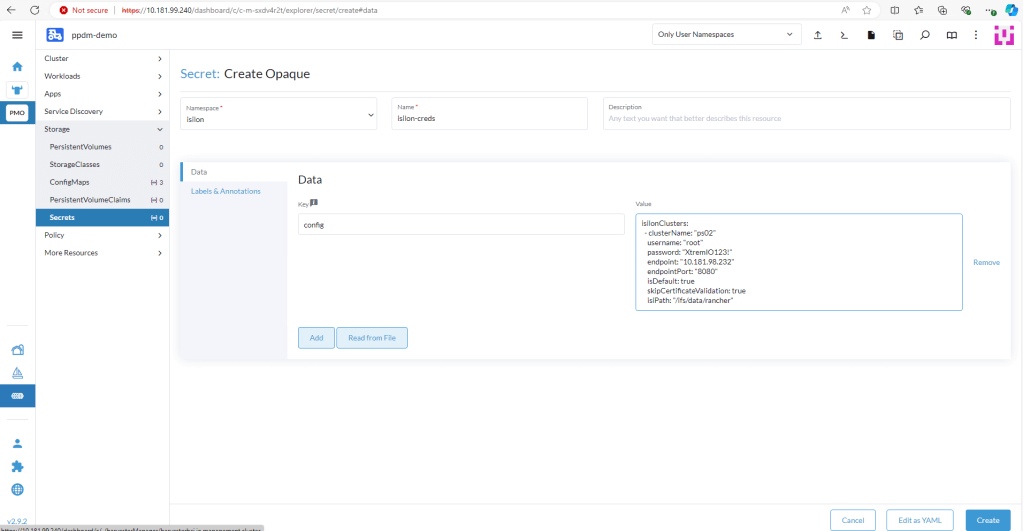This screenshot has width=1023, height=531.
Task: Click the Download KubeConfig file icon
Action: (871, 35)
